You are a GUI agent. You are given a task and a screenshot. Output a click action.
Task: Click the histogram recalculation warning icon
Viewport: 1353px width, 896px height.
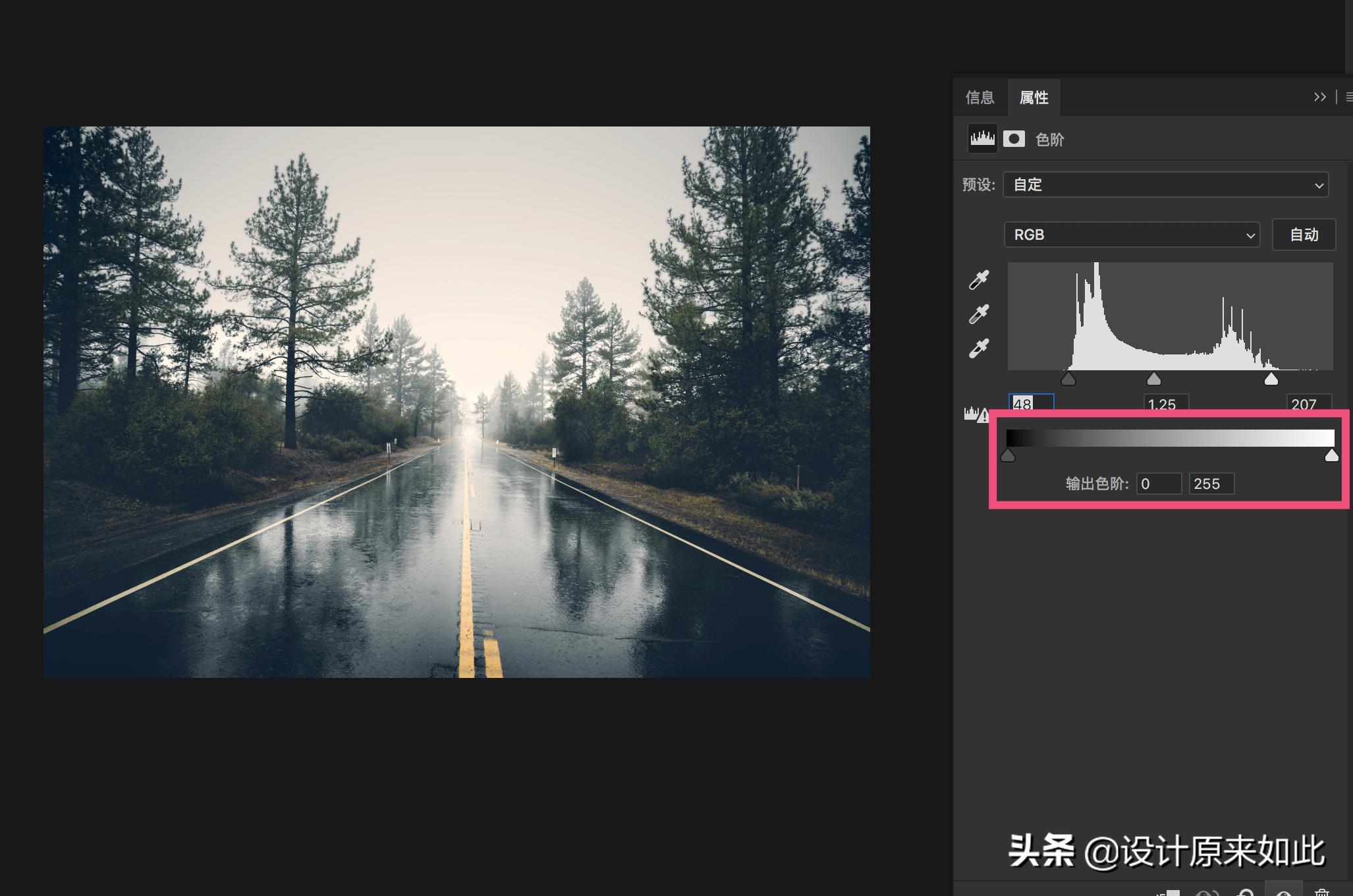976,414
